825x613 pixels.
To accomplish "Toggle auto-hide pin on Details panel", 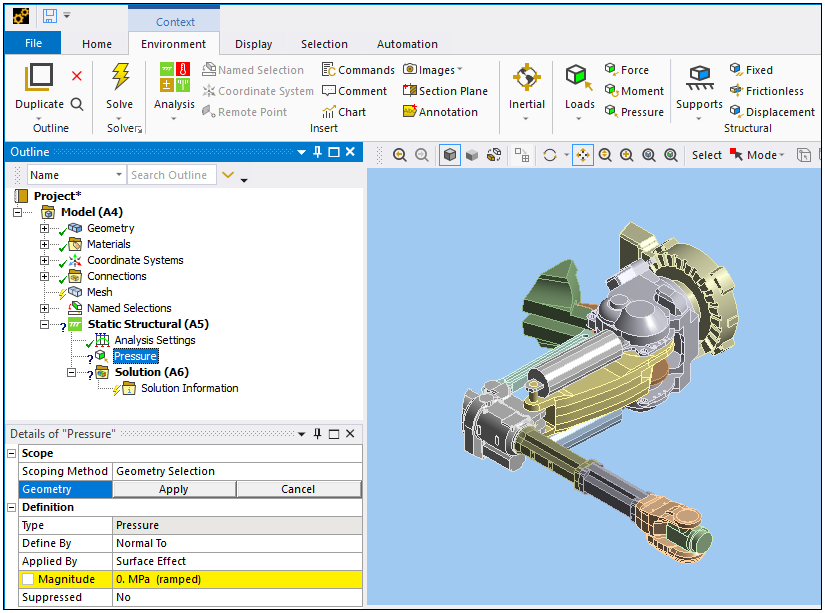I will 318,434.
